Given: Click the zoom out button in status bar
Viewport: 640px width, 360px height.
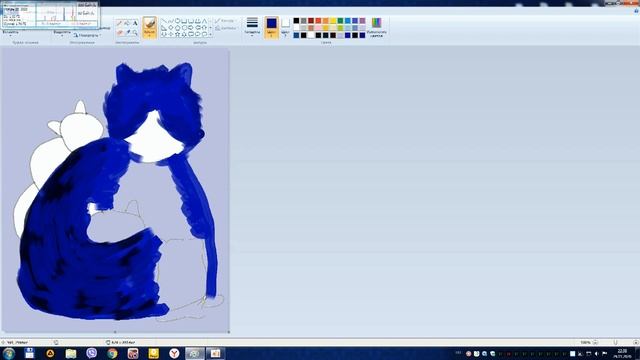Looking at the screenshot, I should tap(595, 342).
